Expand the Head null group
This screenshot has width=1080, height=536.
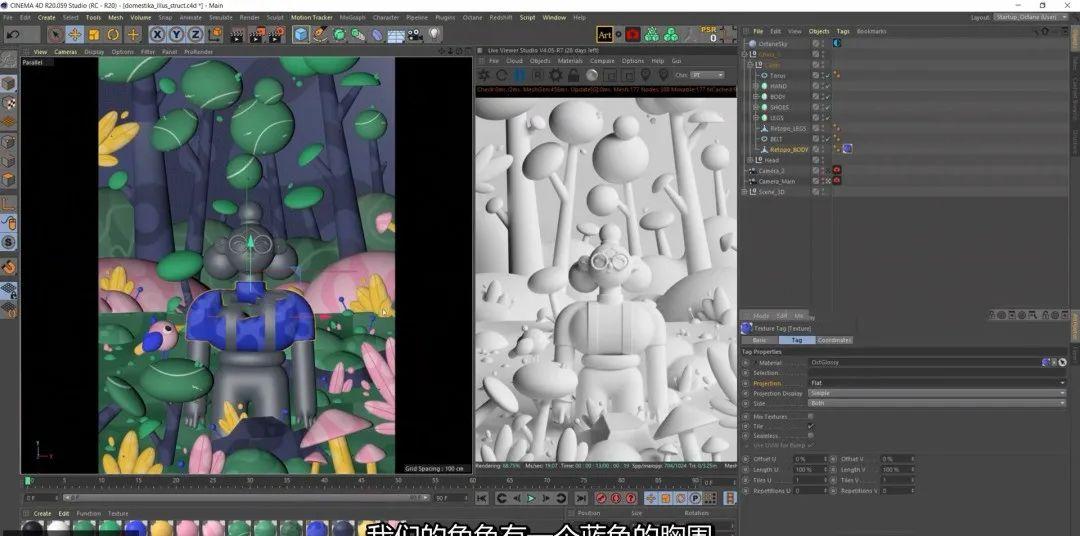(750, 160)
